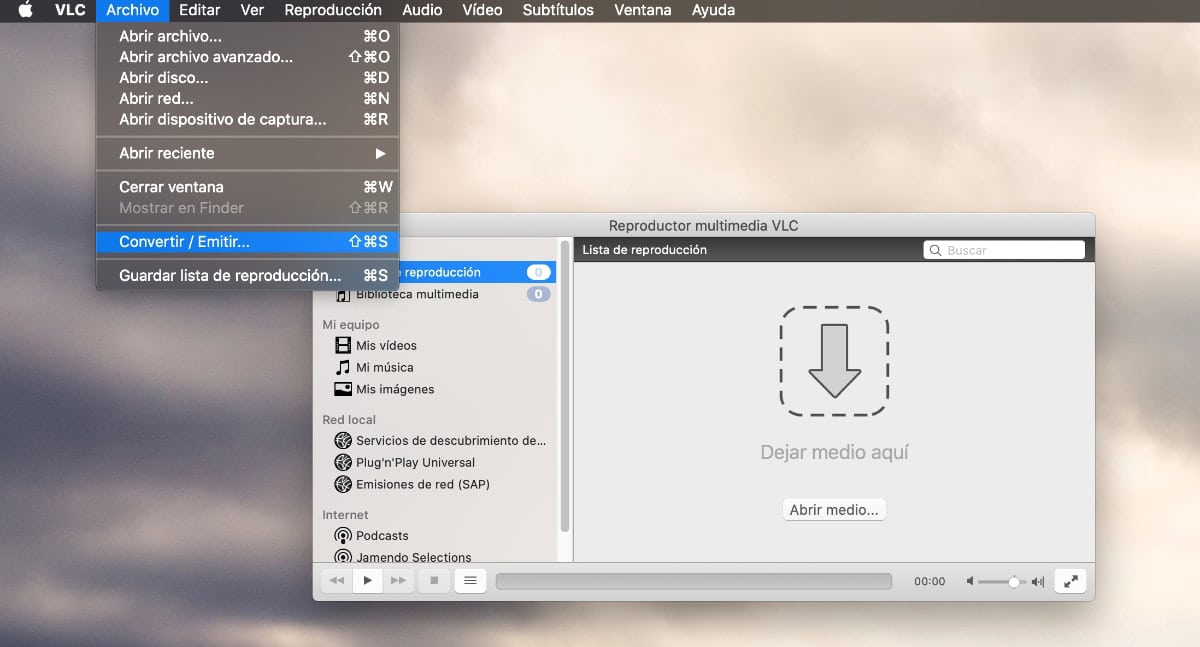
Task: Select Servicios de descubrimiento de... entry
Action: 451,441
